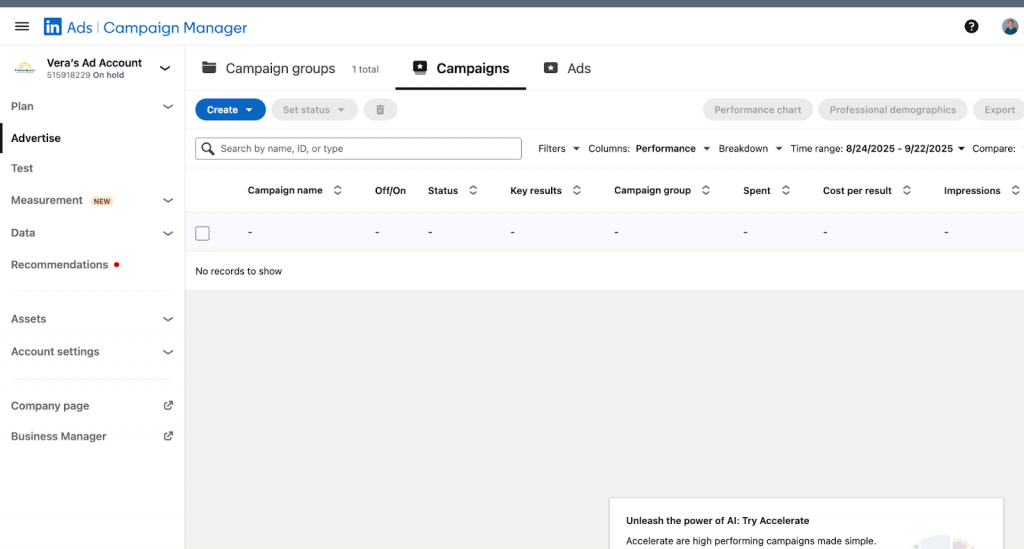The image size is (1024, 549).
Task: Open Recommendations in the sidebar
Action: (x=59, y=265)
